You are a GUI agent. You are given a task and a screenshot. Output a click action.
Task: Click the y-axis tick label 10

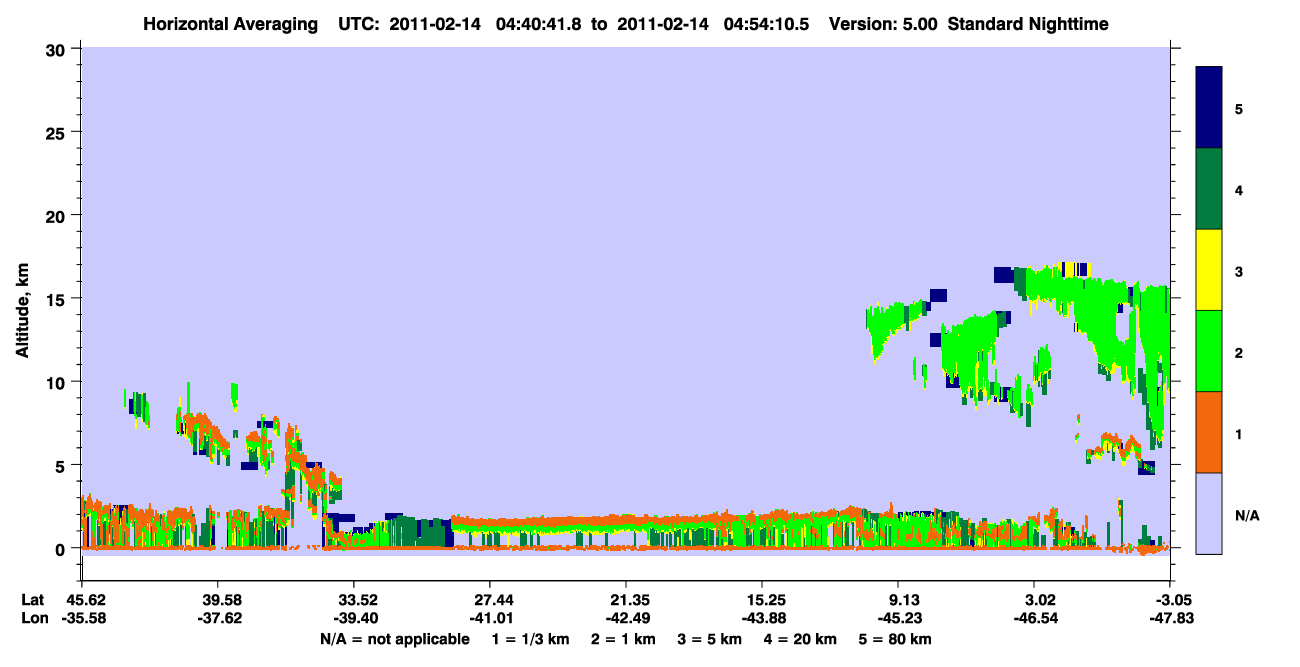[58, 382]
